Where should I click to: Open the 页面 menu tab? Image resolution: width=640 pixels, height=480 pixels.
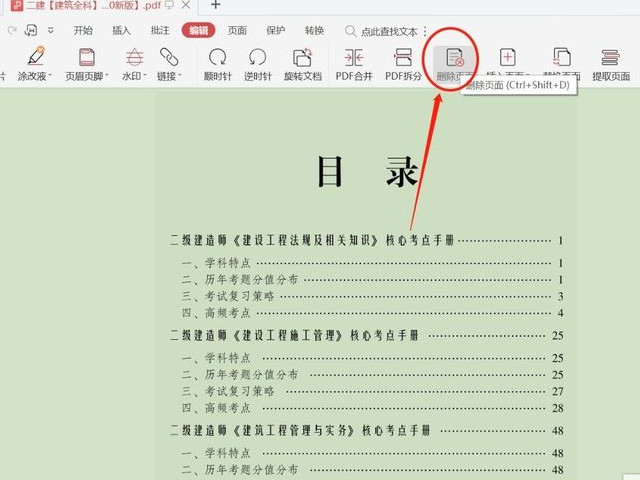click(237, 31)
